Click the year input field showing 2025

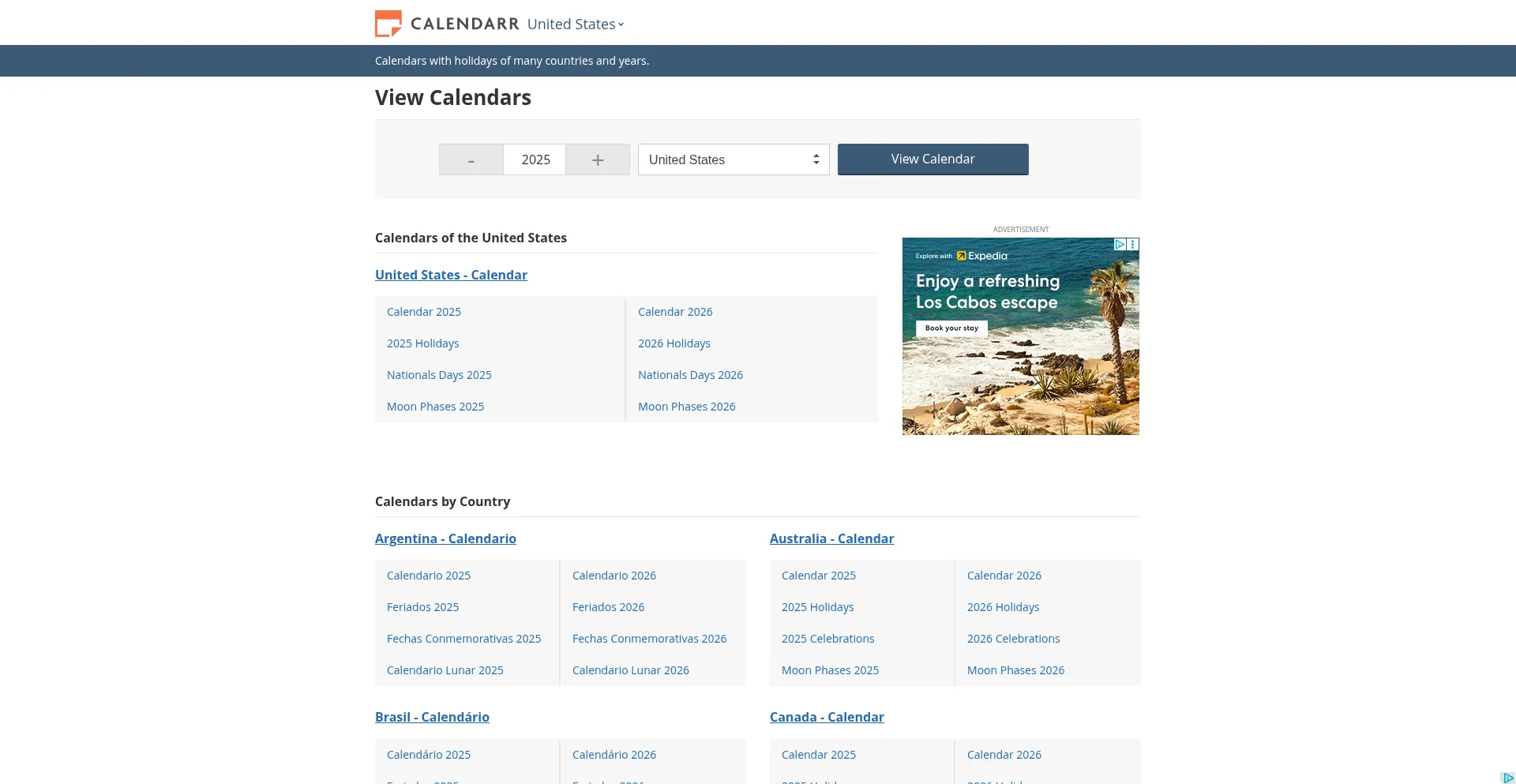tap(535, 159)
